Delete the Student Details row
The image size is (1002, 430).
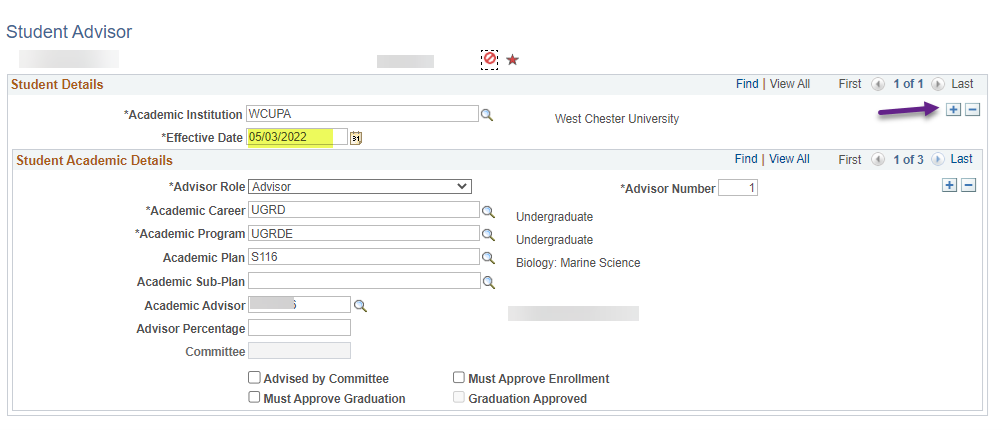pyautogui.click(x=971, y=109)
